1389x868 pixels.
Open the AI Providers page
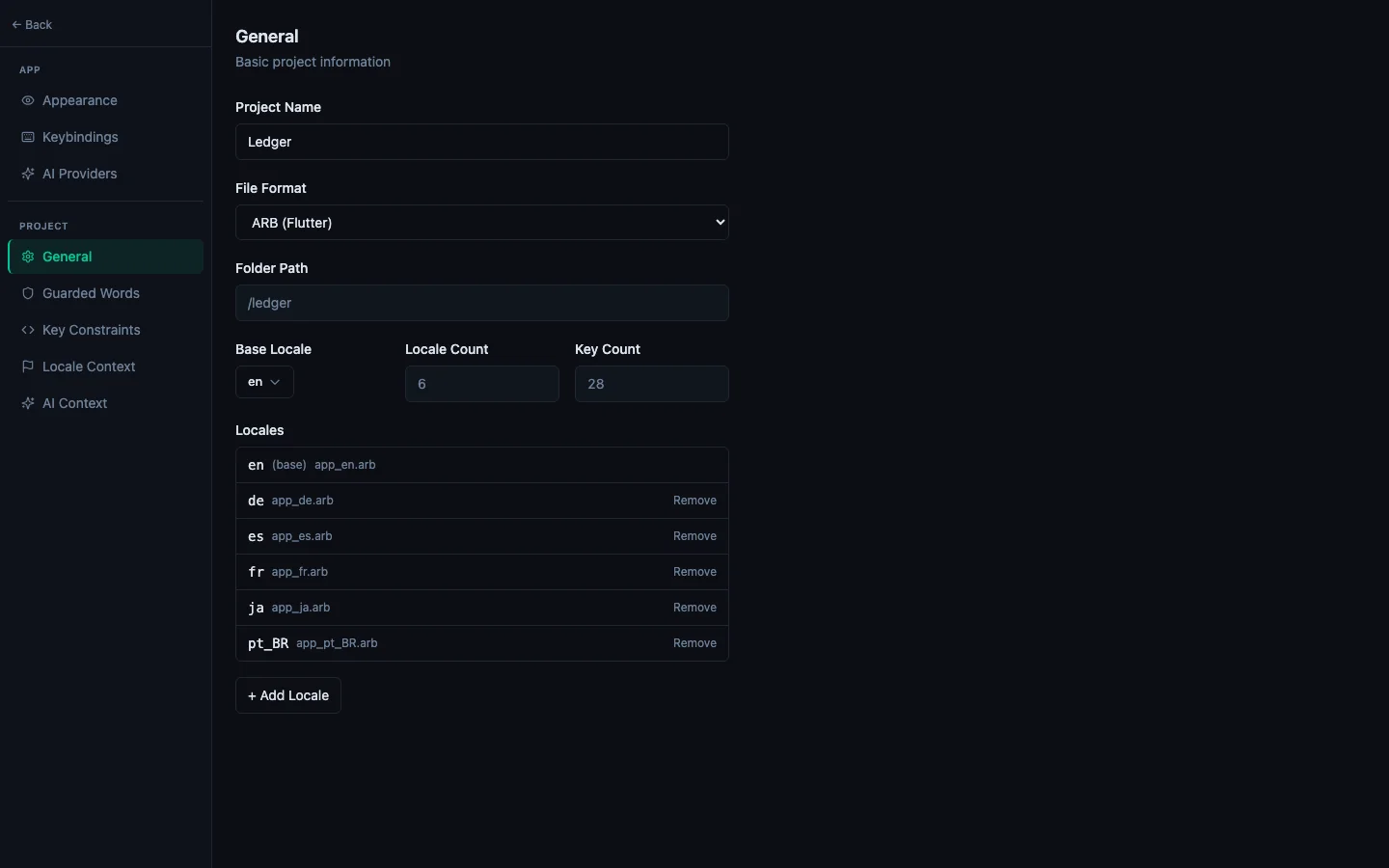point(106,174)
